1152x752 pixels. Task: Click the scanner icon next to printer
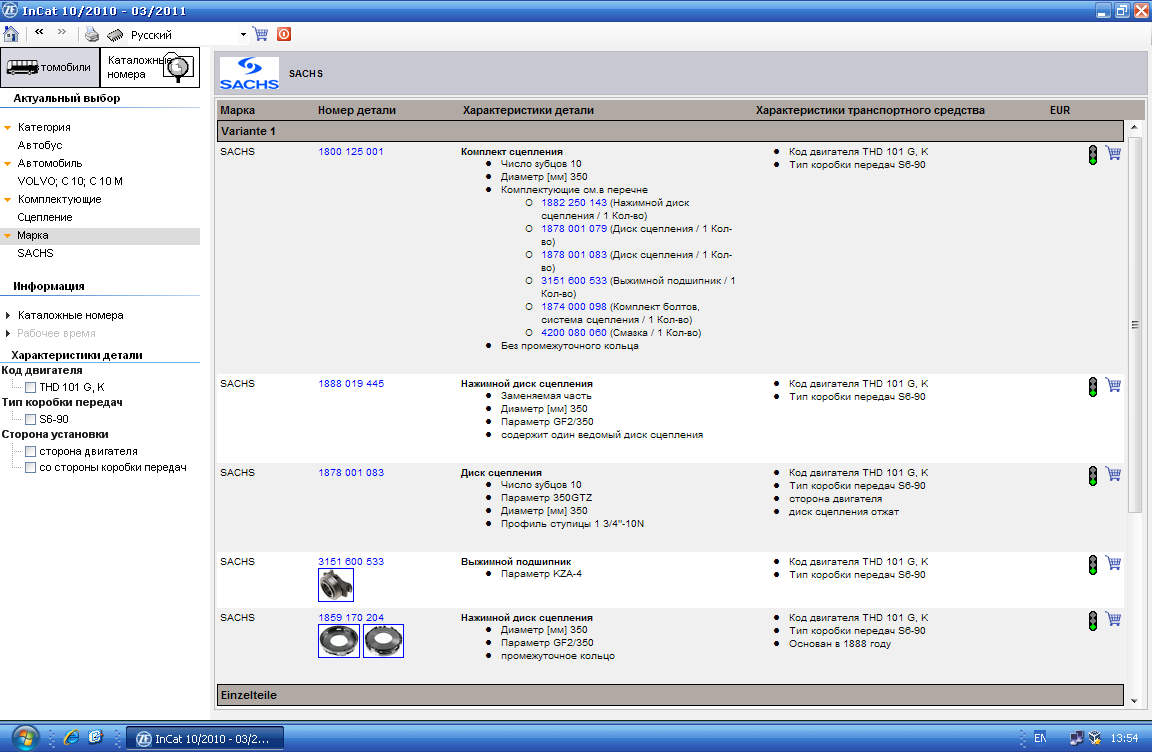pos(115,35)
